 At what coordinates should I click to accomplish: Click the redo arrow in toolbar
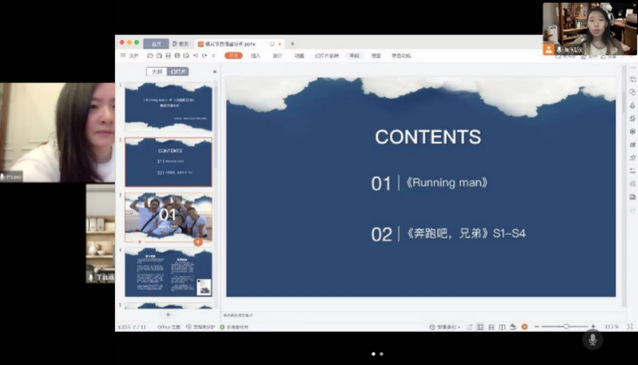204,56
